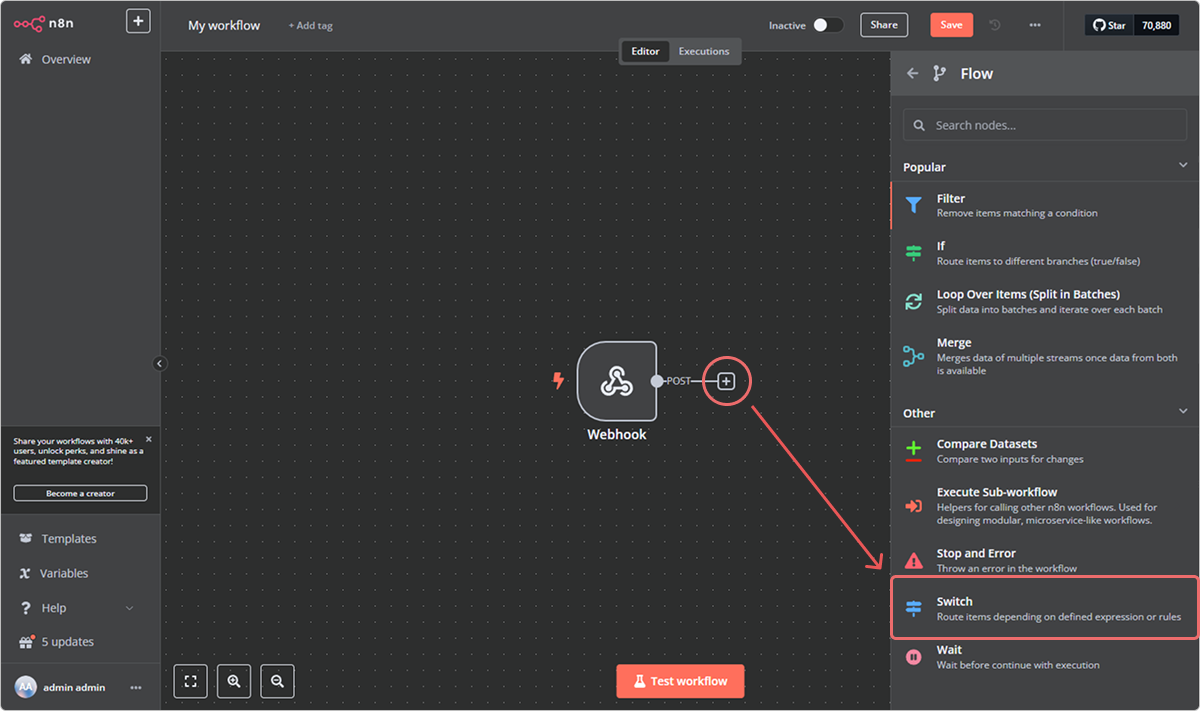Click the Stop and Error title text
Image resolution: width=1200 pixels, height=711 pixels.
tap(976, 554)
